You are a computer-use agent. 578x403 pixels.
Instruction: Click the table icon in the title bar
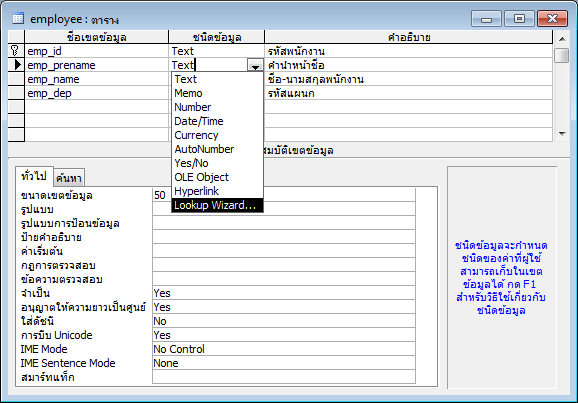(18, 18)
